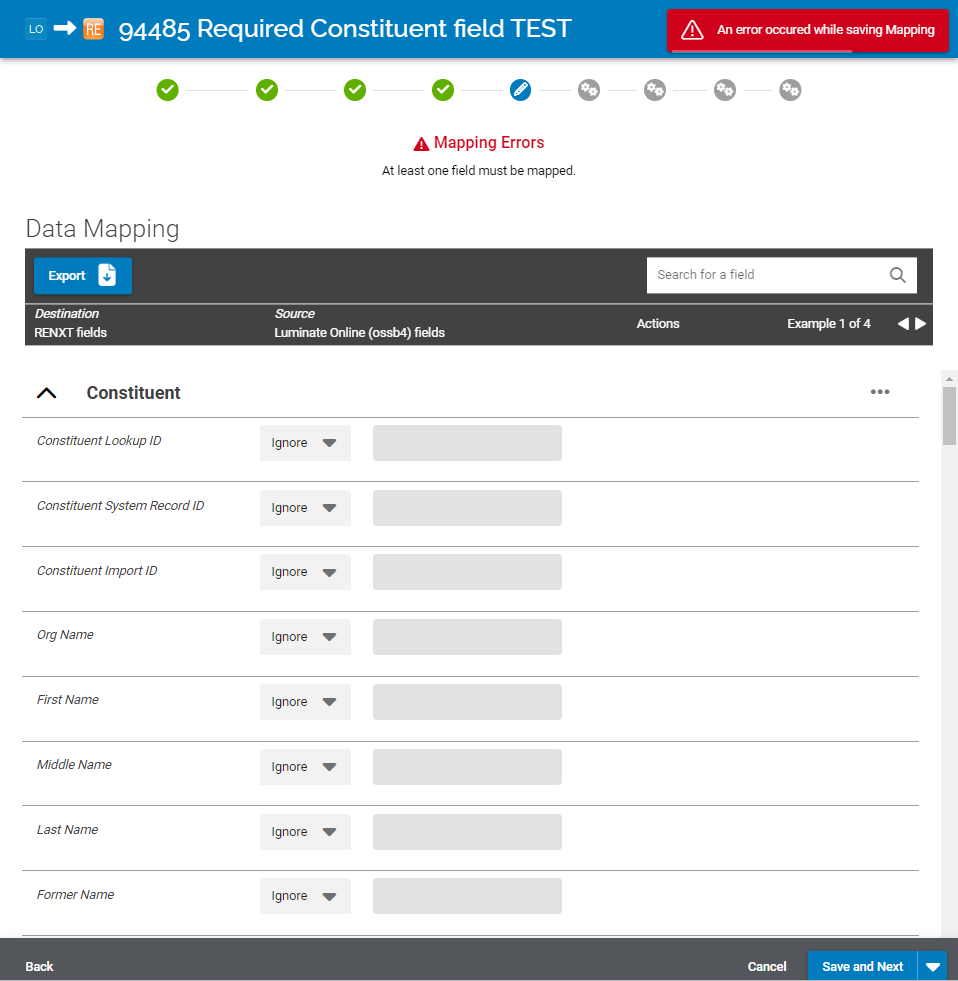Click the current step pencil icon
Screen dimensions: 958x981
(520, 90)
